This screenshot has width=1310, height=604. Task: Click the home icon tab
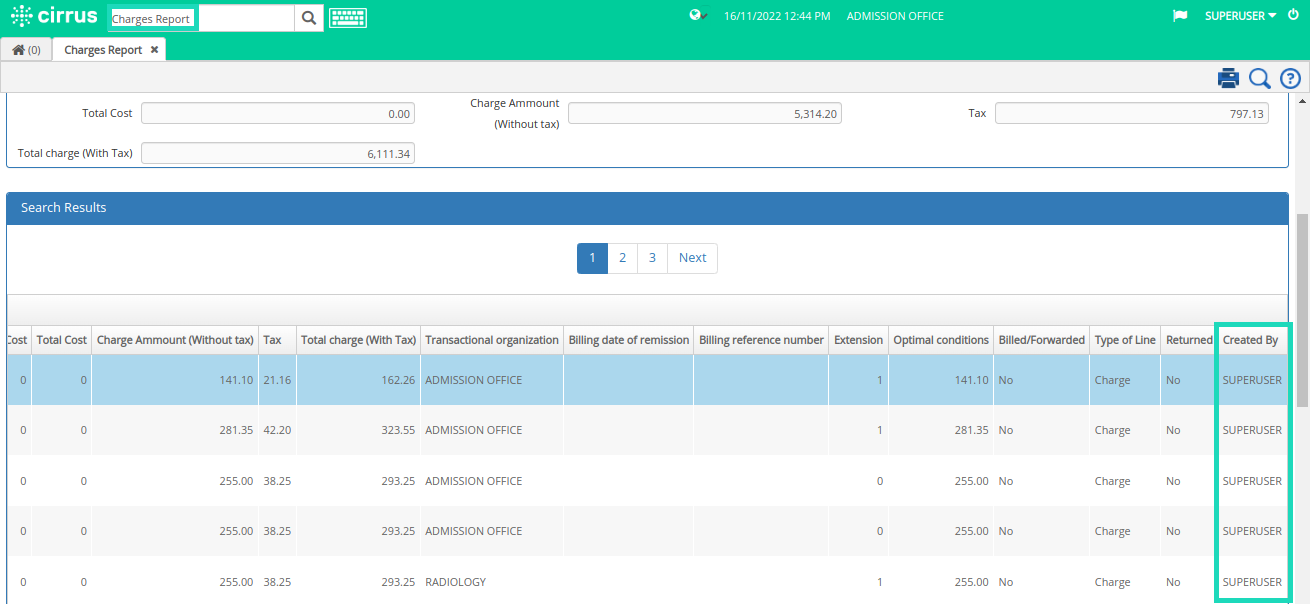pyautogui.click(x=18, y=48)
